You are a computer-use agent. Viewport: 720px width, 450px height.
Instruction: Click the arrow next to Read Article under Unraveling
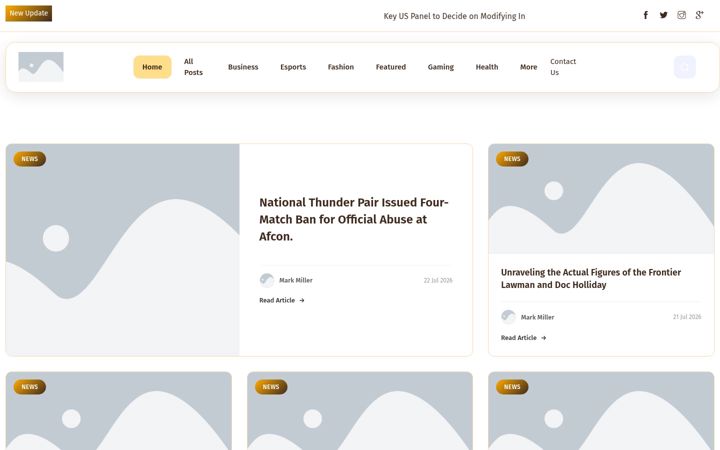tap(544, 338)
